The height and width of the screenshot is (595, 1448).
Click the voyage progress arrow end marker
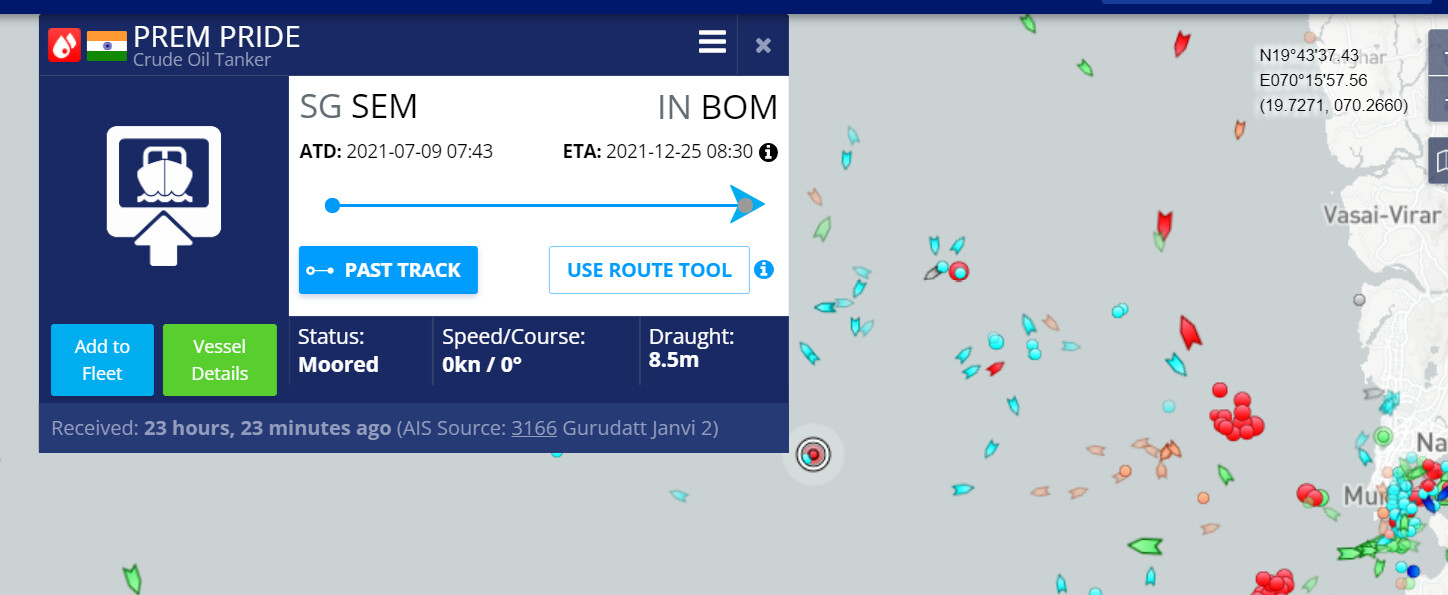point(747,206)
